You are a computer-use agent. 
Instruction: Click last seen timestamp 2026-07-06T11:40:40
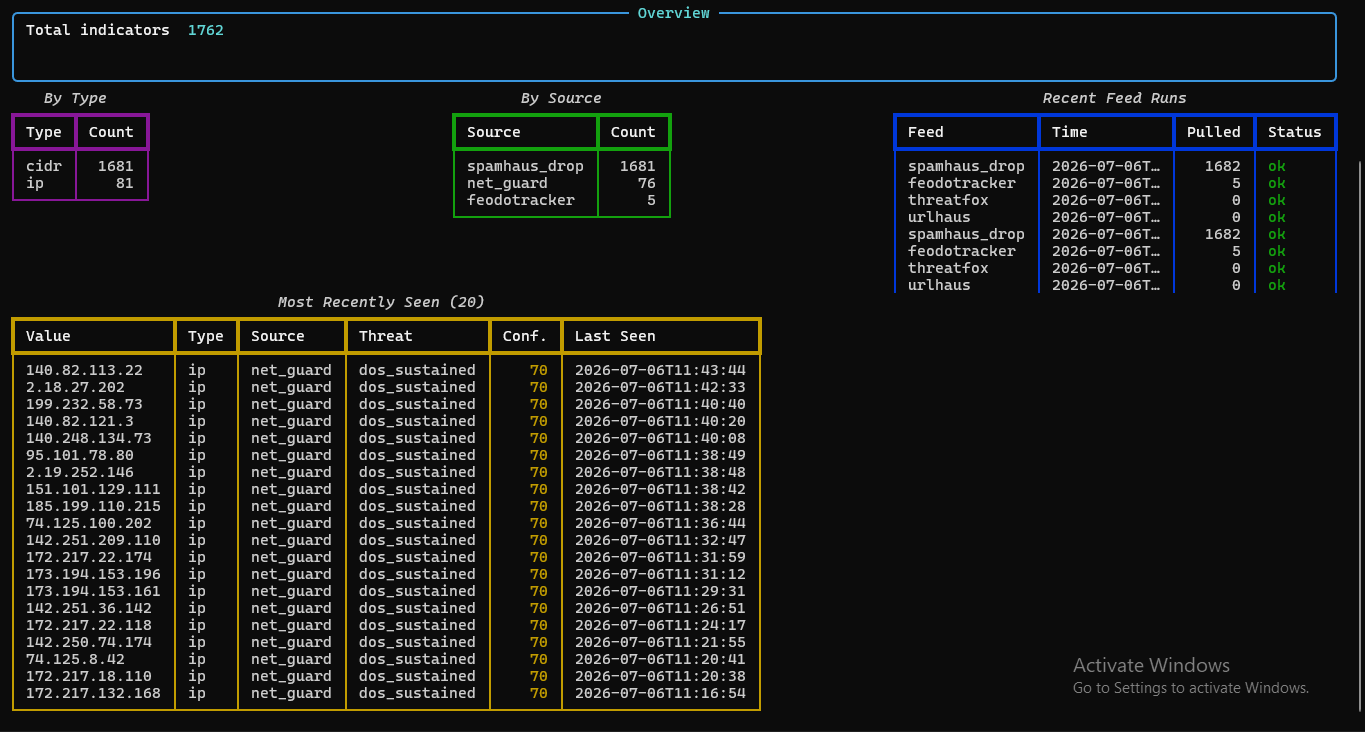[660, 404]
